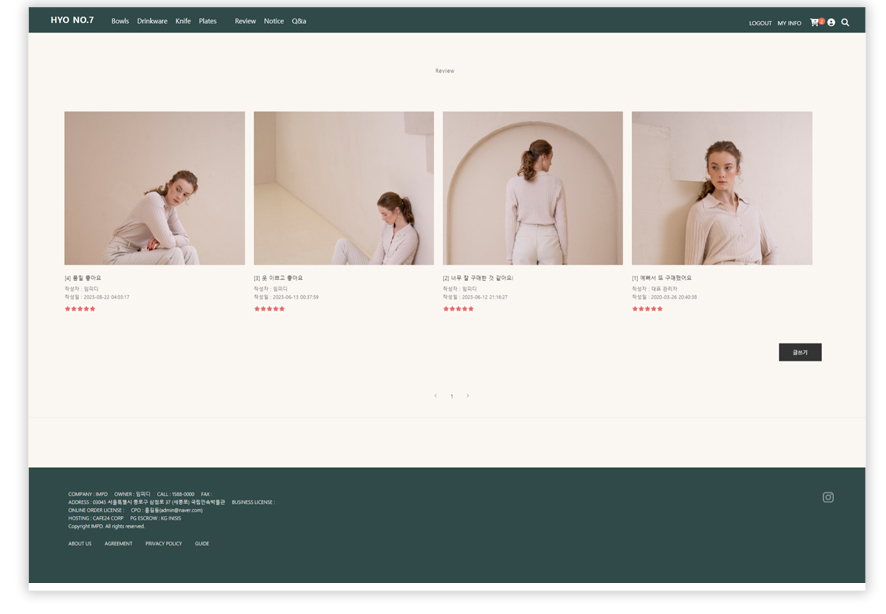Viewport: 886px width, 614px height.
Task: Click 'CALL : 1588-0000' in footer
Action: click(x=176, y=494)
